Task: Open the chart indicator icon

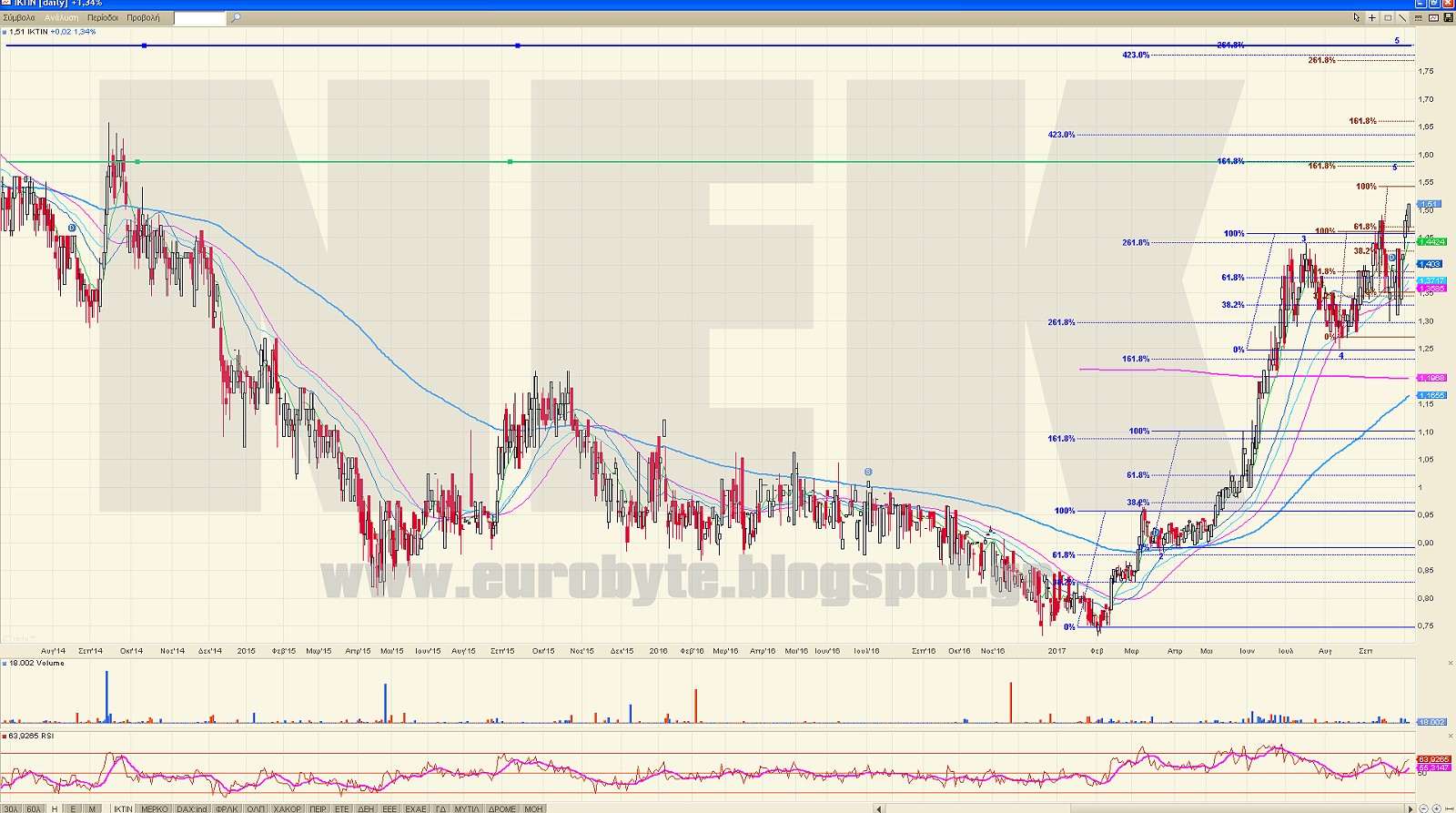Action: click(x=1433, y=17)
